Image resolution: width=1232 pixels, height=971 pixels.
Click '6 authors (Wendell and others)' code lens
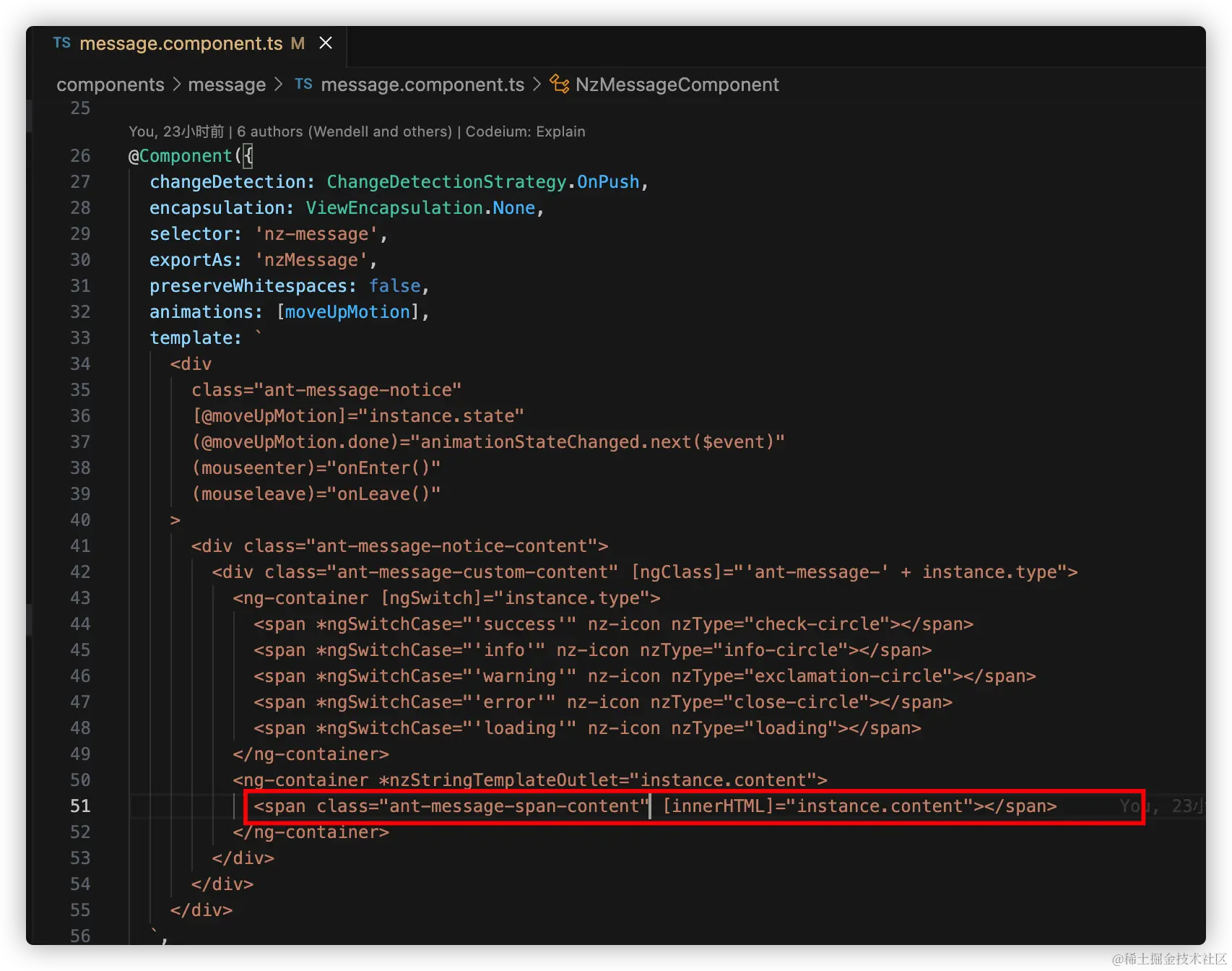click(344, 131)
